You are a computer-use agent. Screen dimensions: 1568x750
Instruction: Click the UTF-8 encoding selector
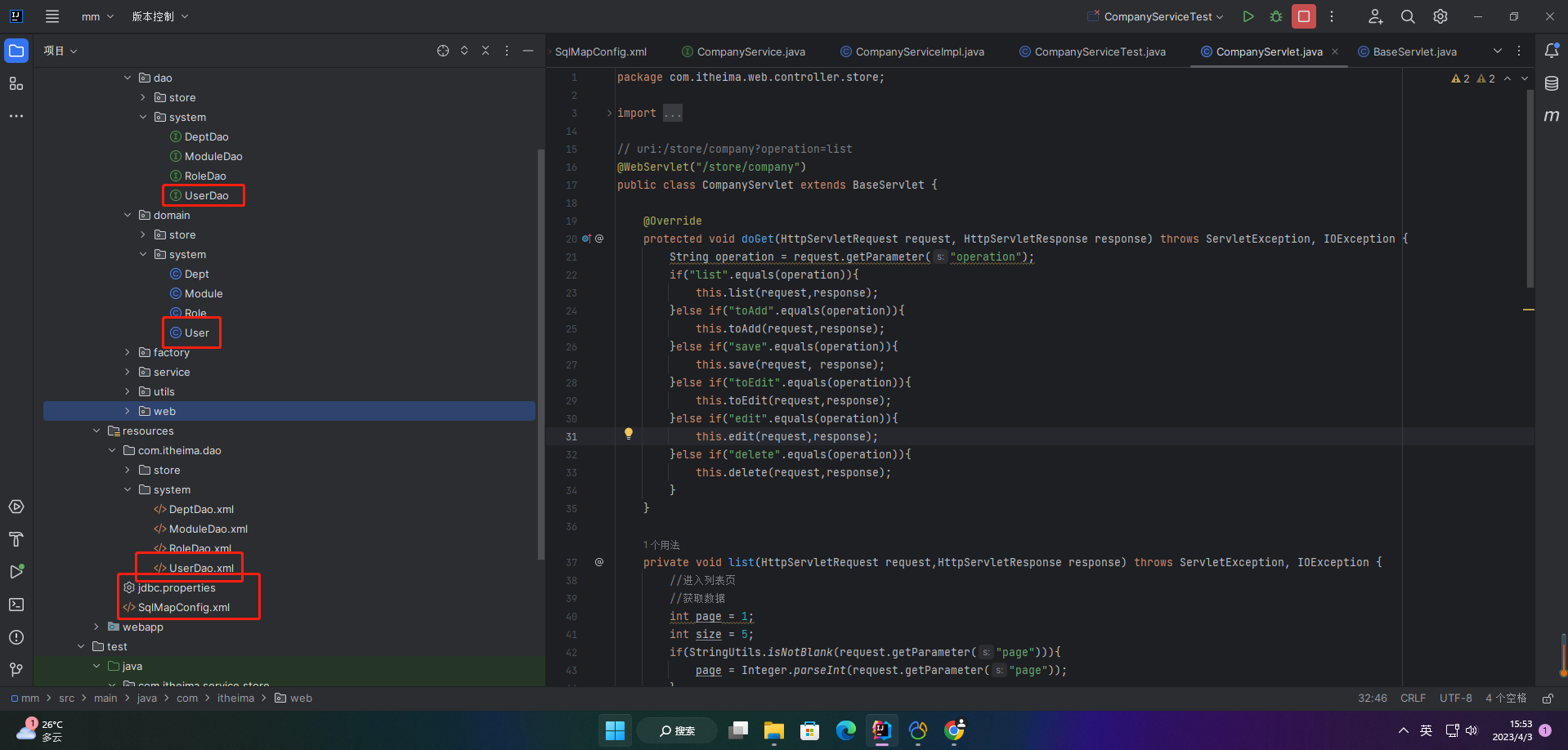click(x=1456, y=699)
